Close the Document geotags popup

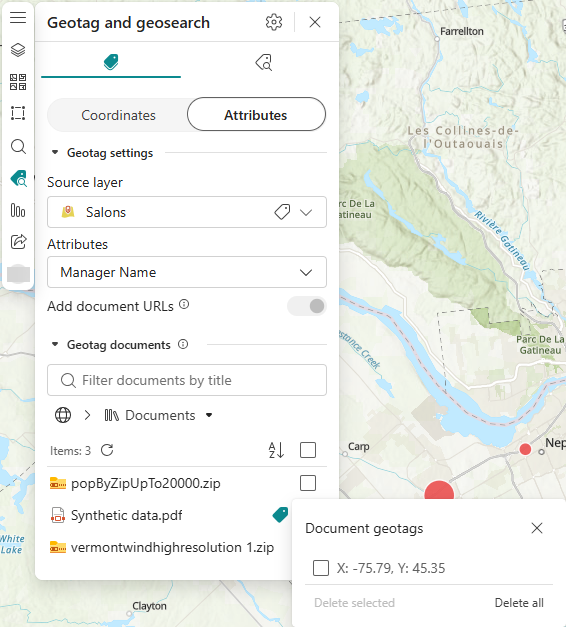click(x=537, y=528)
